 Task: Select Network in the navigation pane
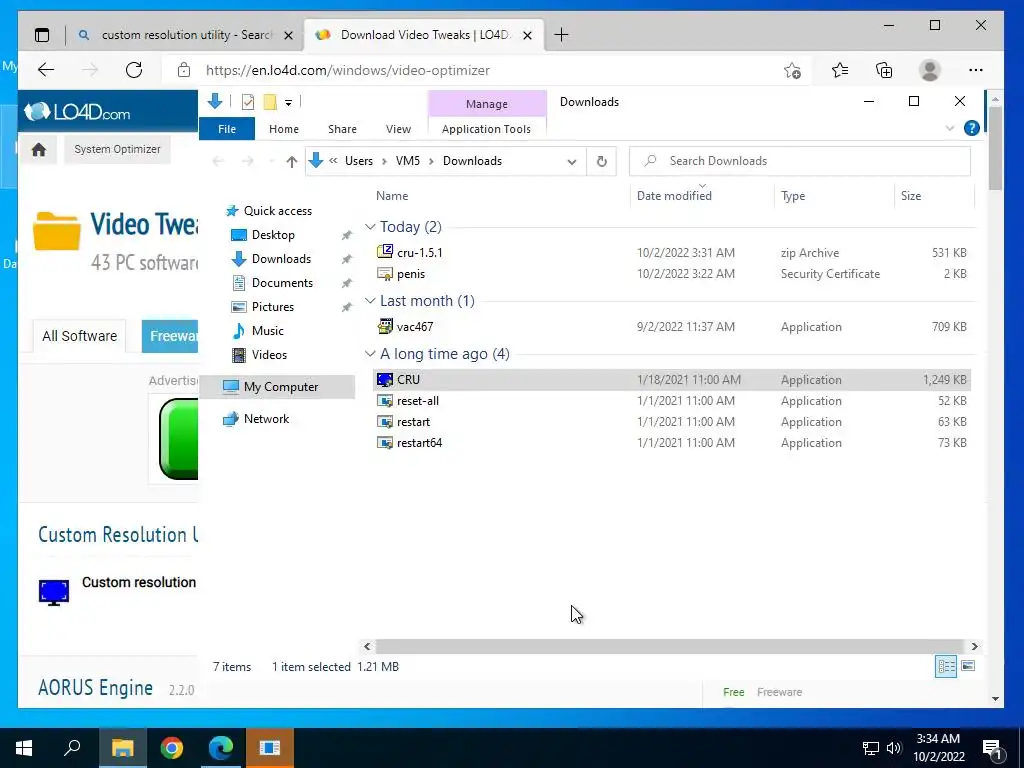(x=266, y=419)
